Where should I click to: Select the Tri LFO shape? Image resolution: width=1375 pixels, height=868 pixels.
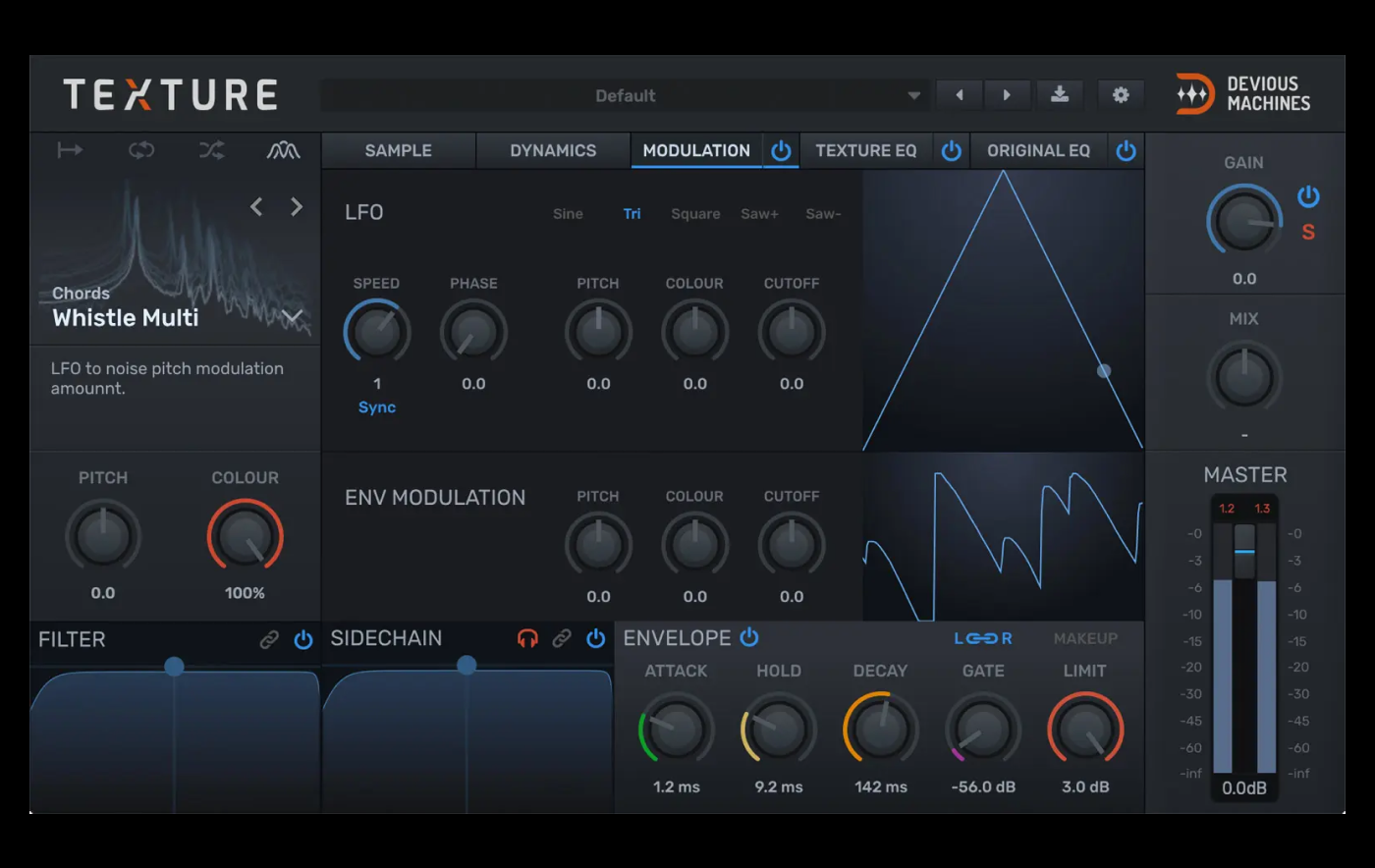point(632,214)
